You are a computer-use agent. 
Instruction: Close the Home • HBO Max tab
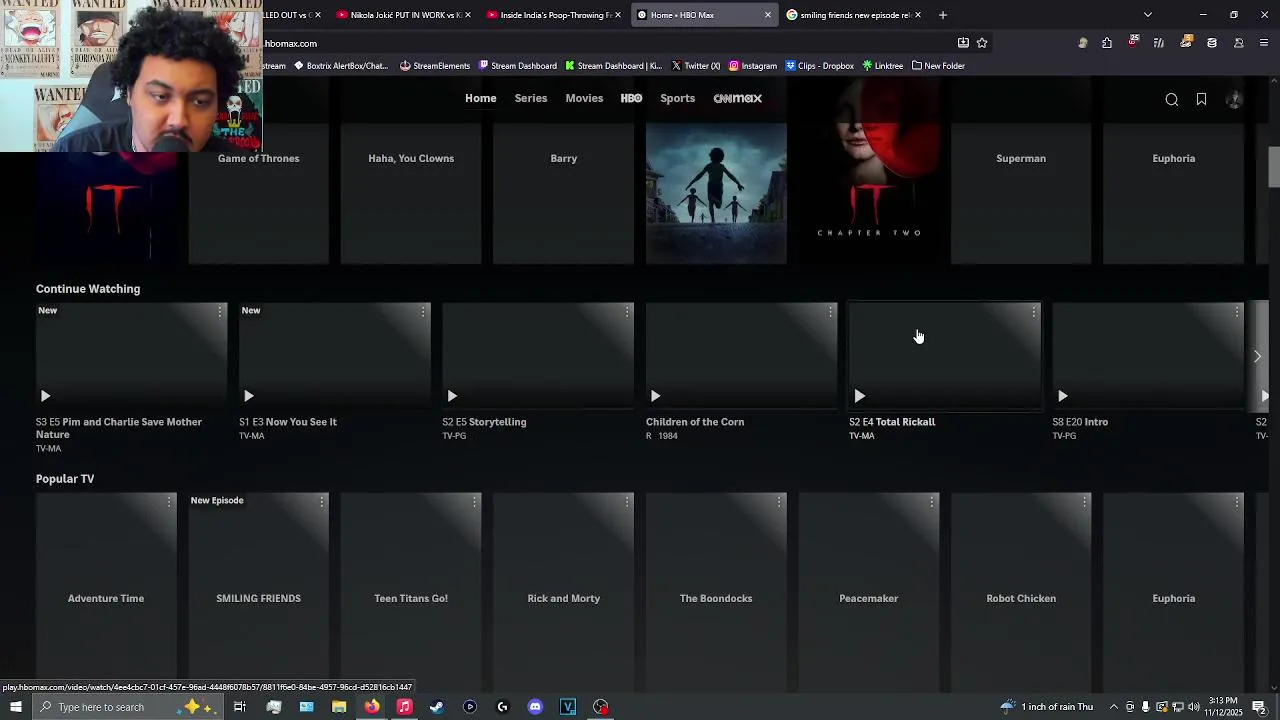(x=767, y=15)
